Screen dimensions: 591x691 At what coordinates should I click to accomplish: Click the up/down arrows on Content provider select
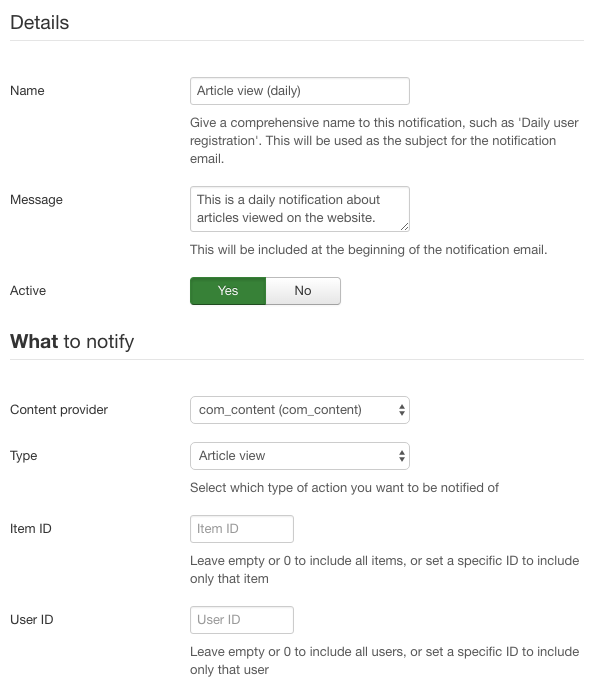401,410
